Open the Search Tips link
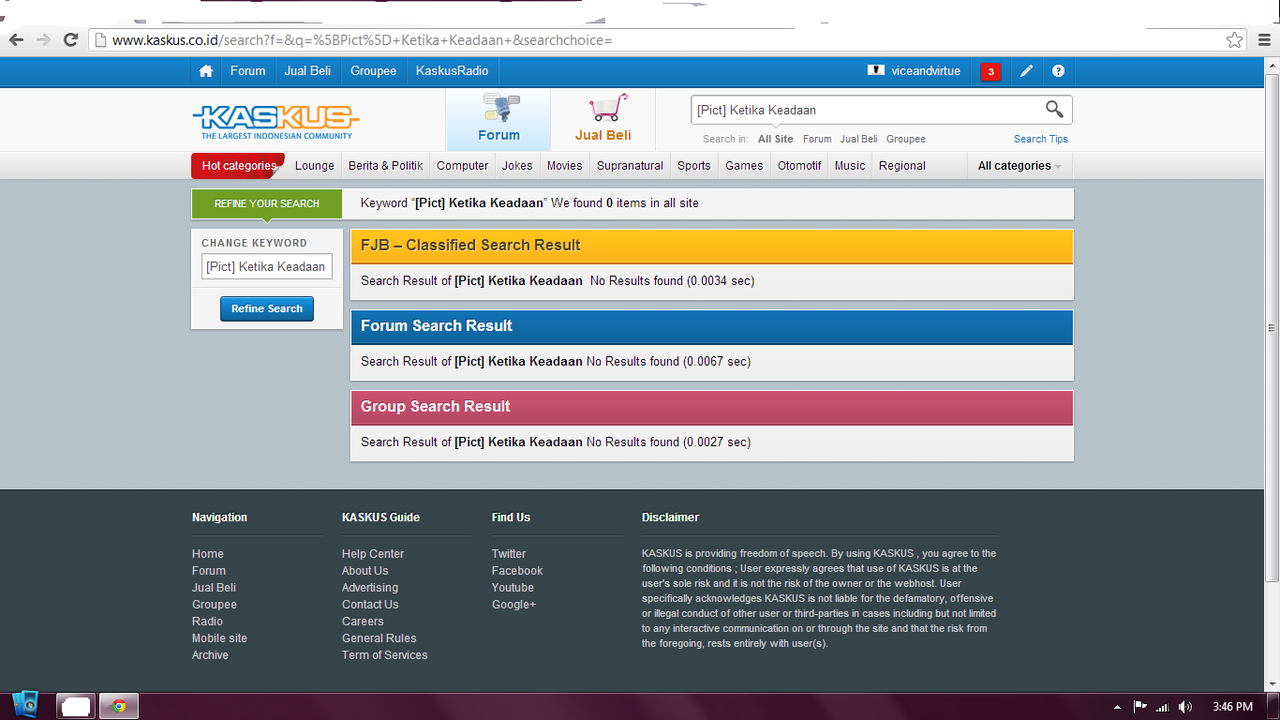This screenshot has height=720, width=1280. pyautogui.click(x=1041, y=139)
